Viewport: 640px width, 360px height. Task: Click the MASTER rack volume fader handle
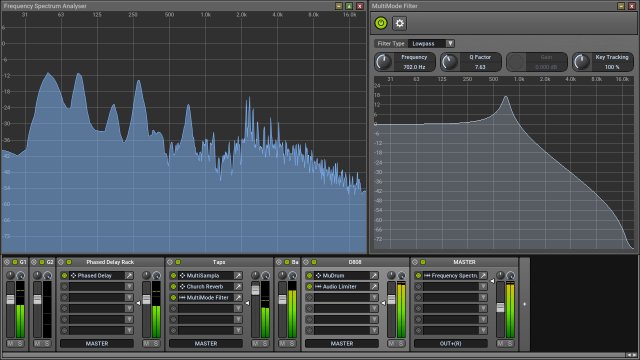(x=500, y=307)
